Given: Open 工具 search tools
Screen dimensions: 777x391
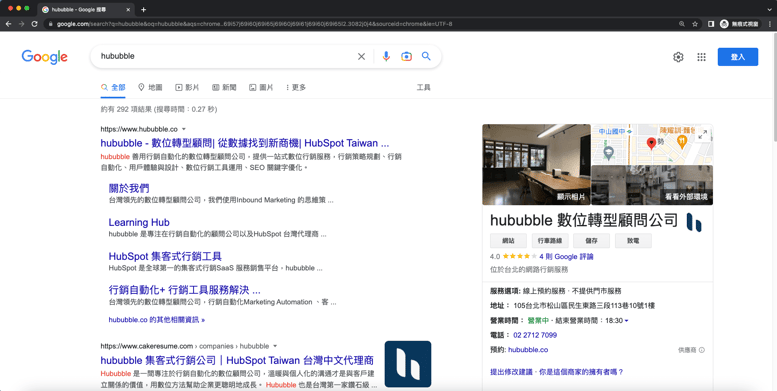Looking at the screenshot, I should tap(423, 87).
